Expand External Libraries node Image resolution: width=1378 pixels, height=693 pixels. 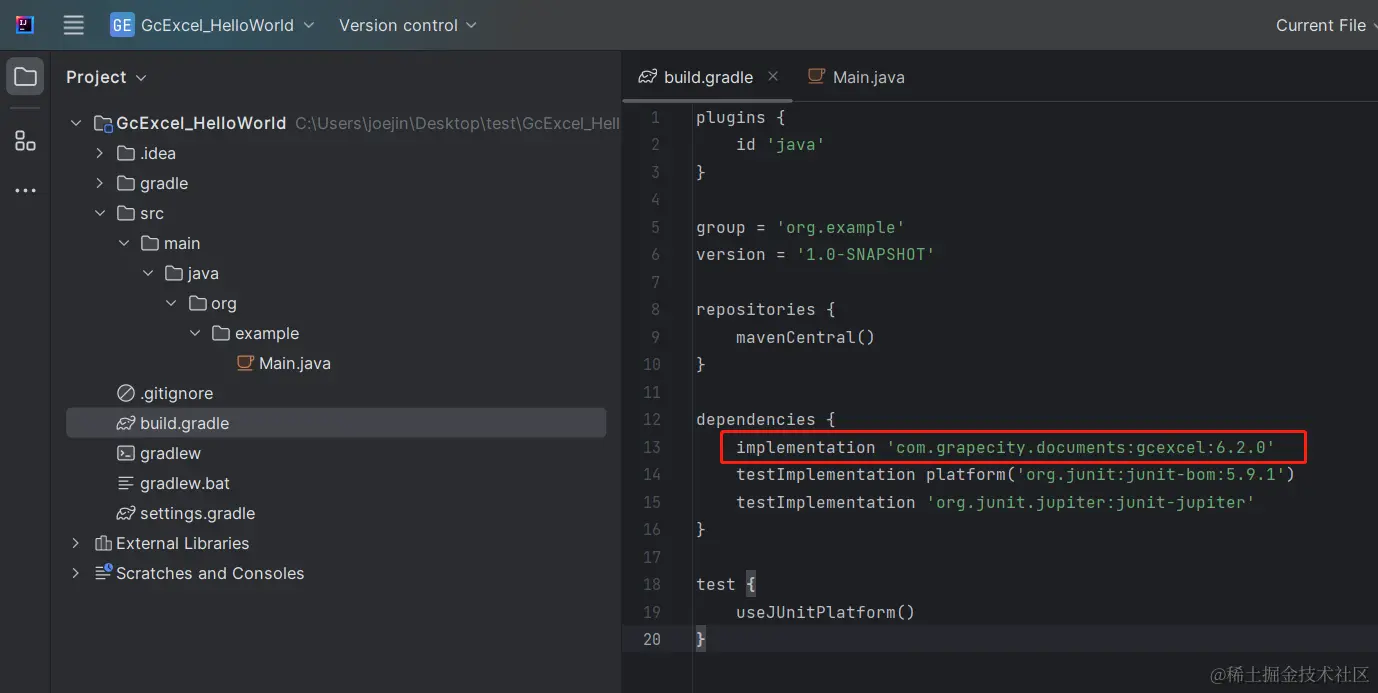(76, 543)
